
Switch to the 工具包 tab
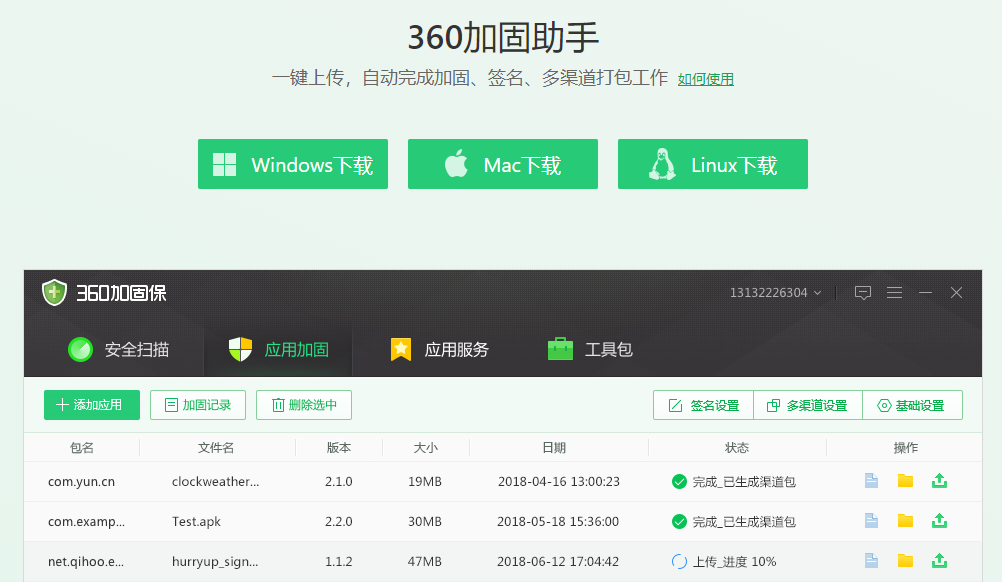click(590, 349)
